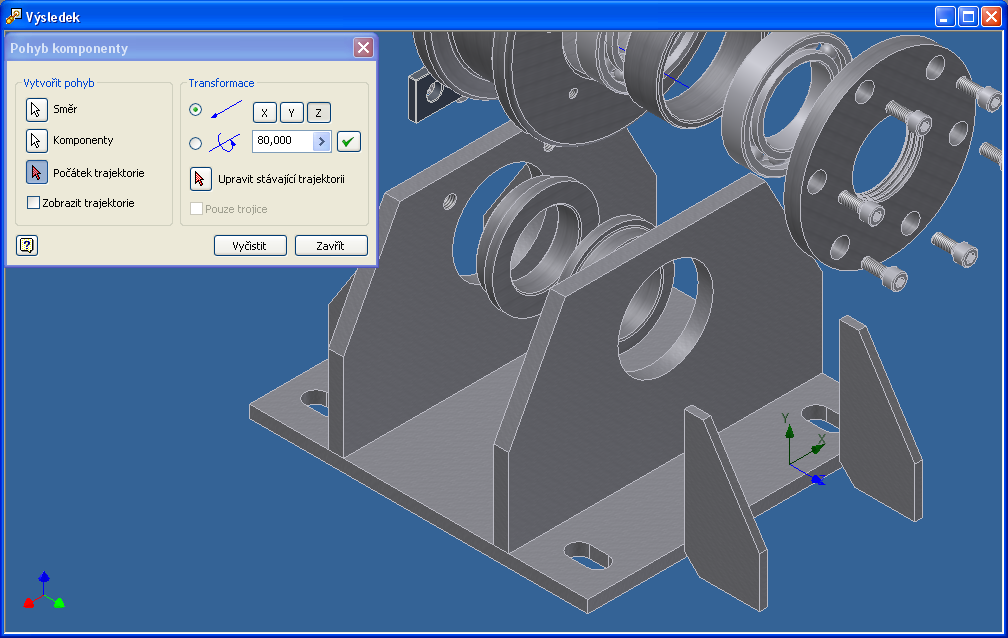Viewport: 1008px width, 638px height.
Task: Minimize the Výsledek window
Action: [944, 16]
